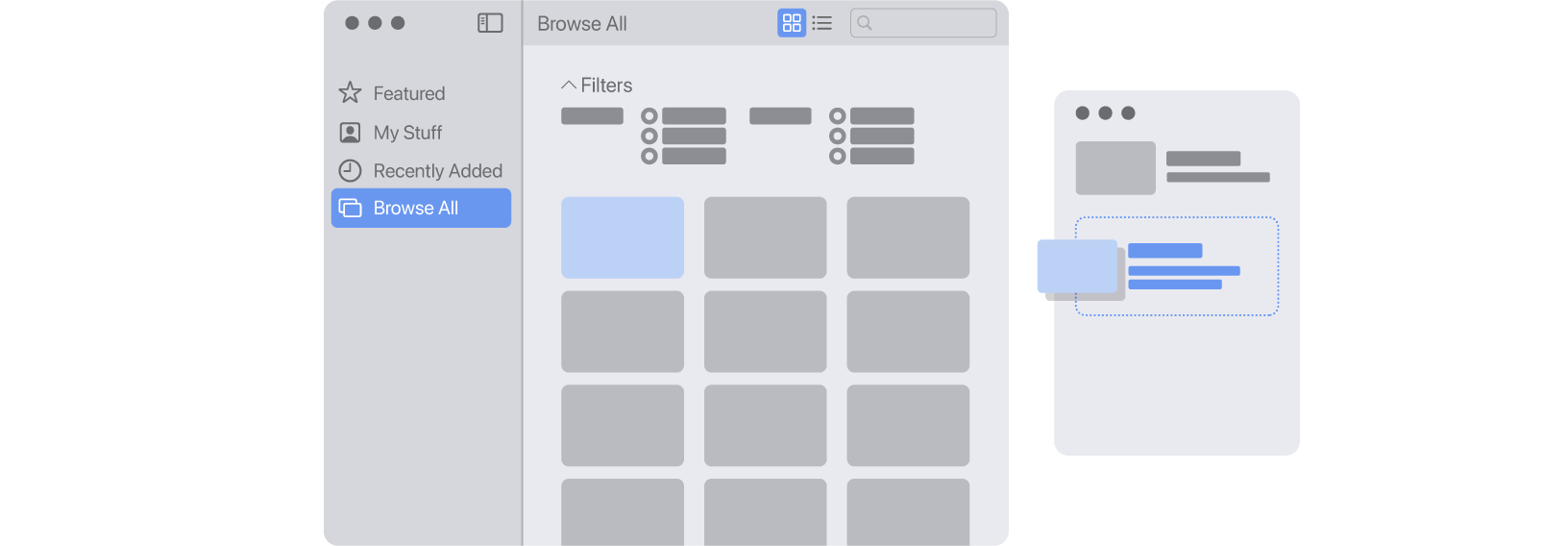Select last radio option in left filter group
Viewport: 1568px width, 546px height.
649,157
